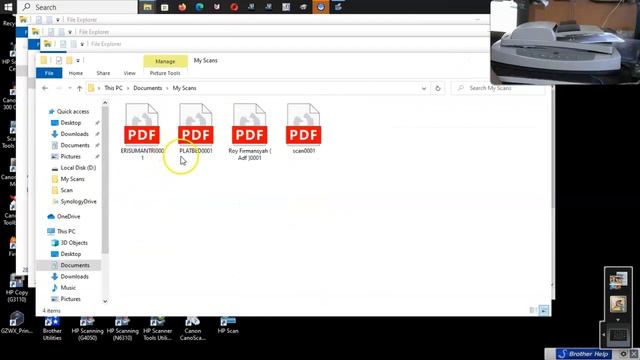Click File Explorer icon on taskbar
The image size is (640, 360).
pos(147,7)
